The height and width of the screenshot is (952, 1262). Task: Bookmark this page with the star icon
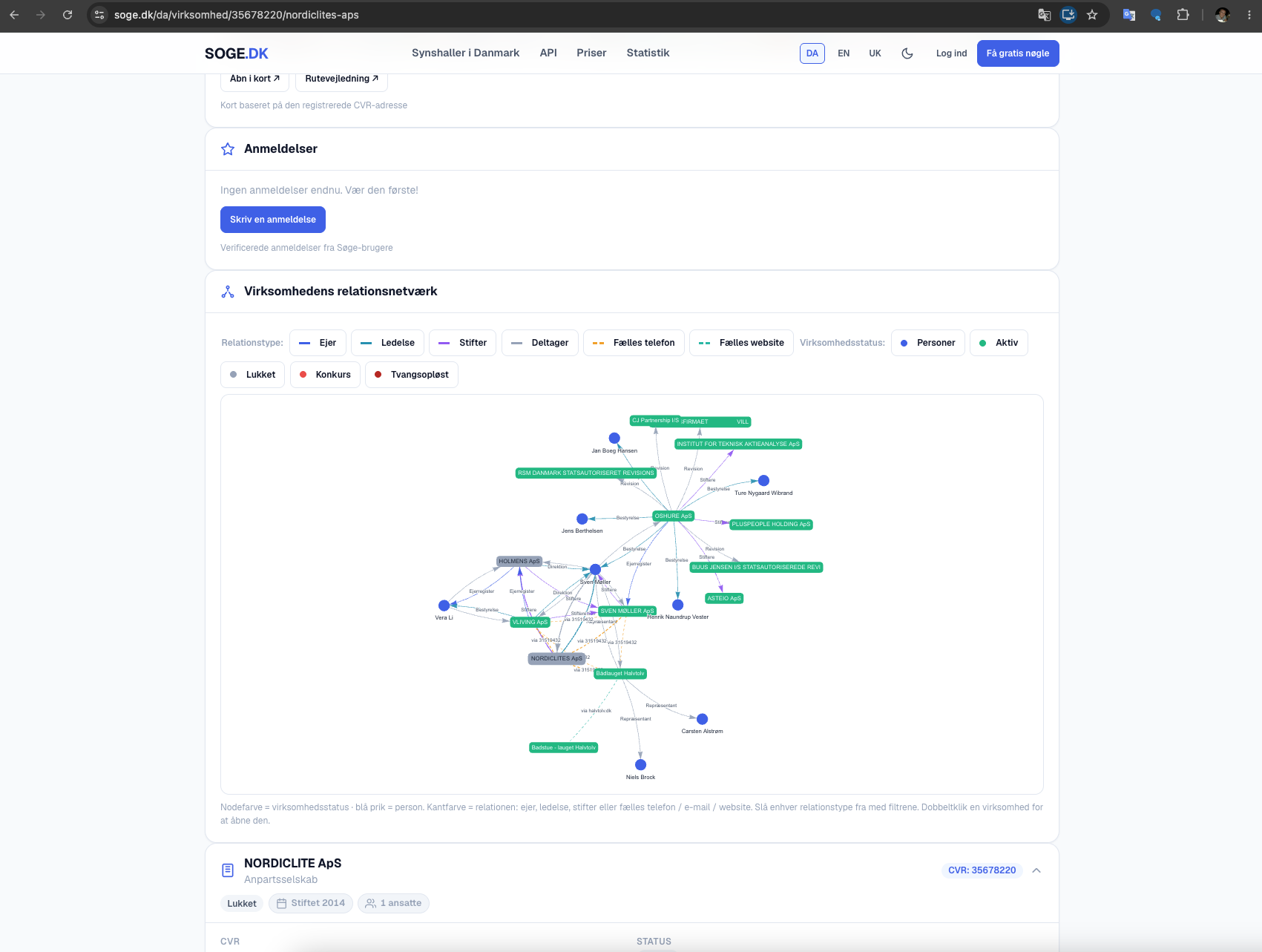[x=1092, y=15]
